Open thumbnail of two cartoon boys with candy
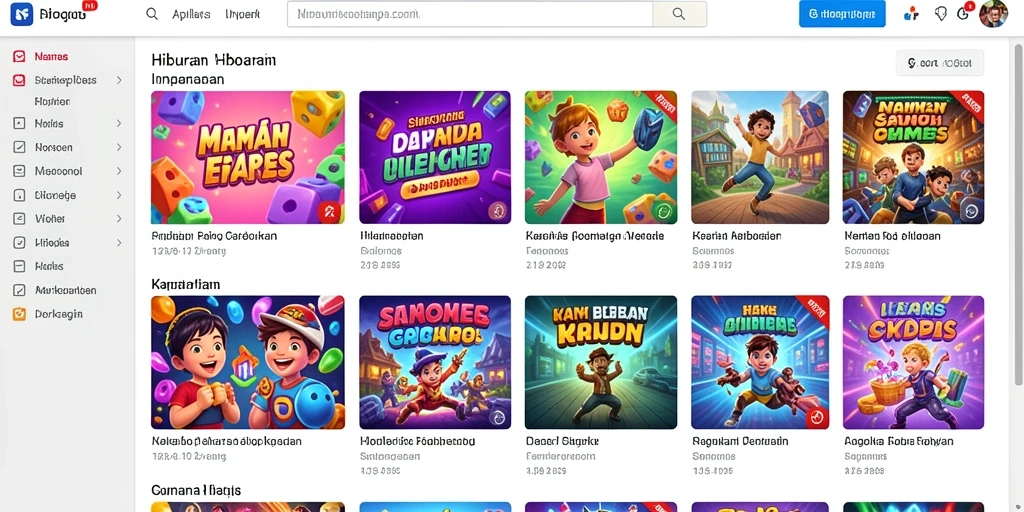The height and width of the screenshot is (512, 1024). (x=248, y=362)
